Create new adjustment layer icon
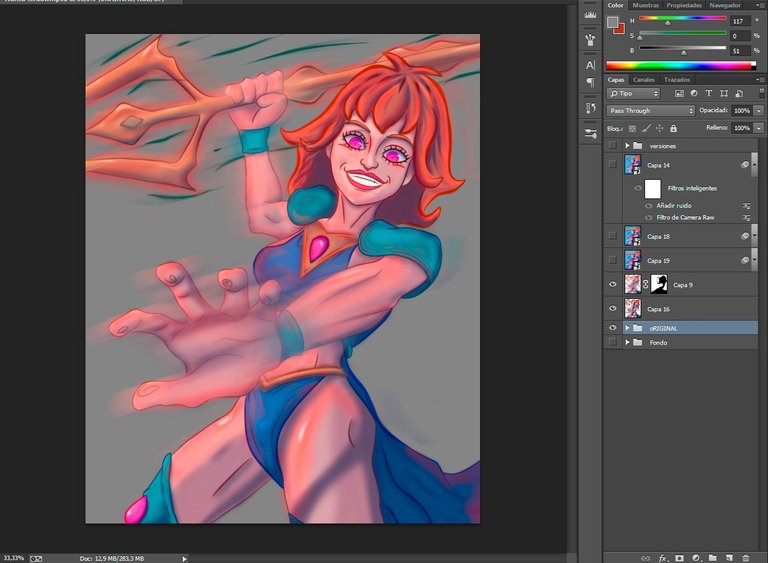 (696, 558)
